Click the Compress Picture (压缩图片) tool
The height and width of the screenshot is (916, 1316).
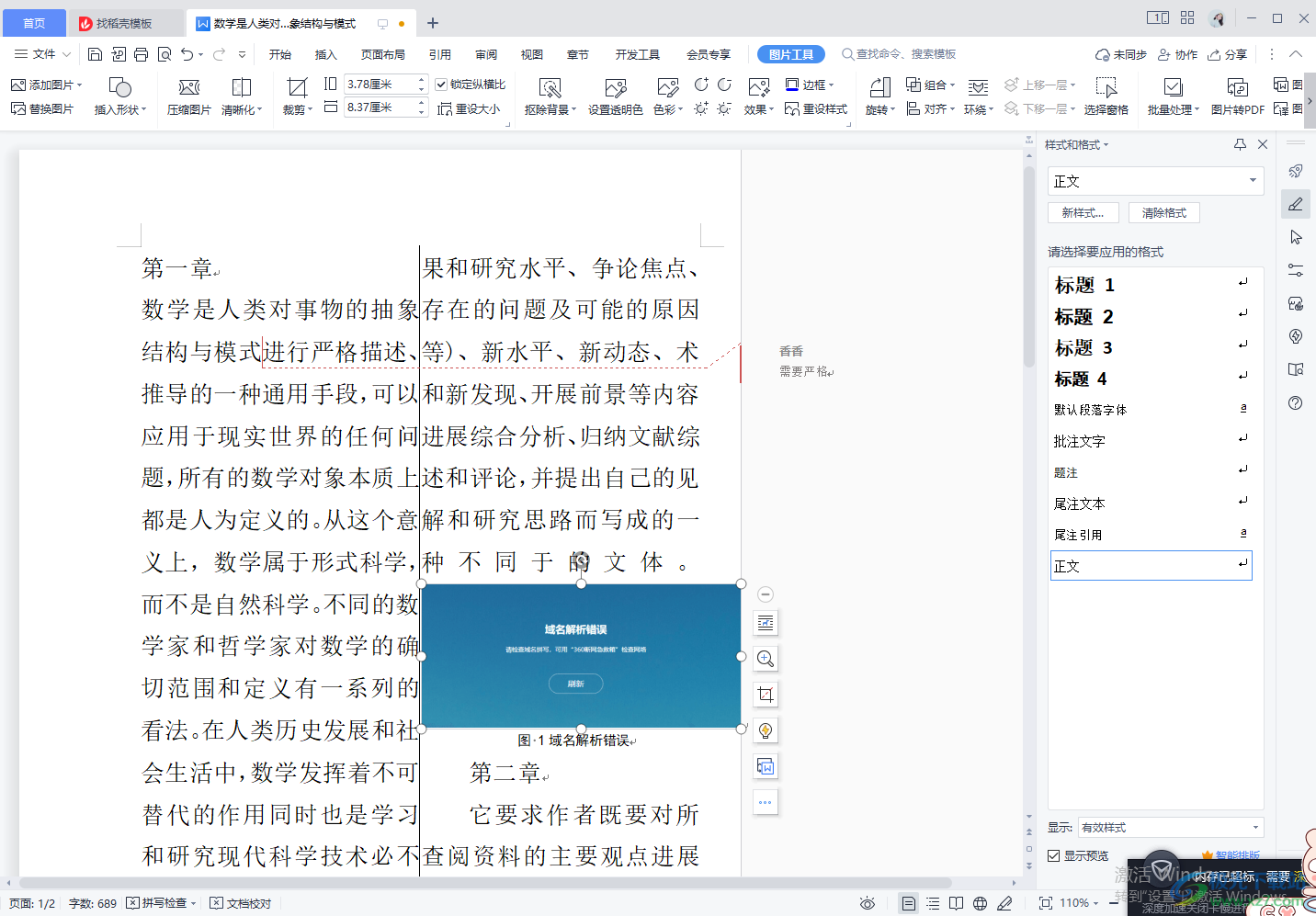189,96
